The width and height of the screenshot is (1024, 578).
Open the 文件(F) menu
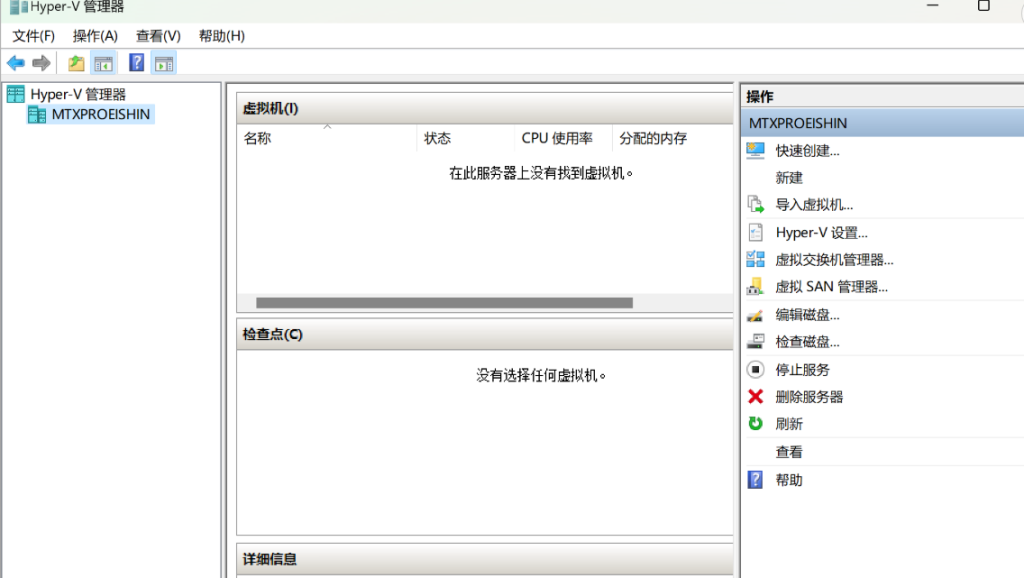33,36
